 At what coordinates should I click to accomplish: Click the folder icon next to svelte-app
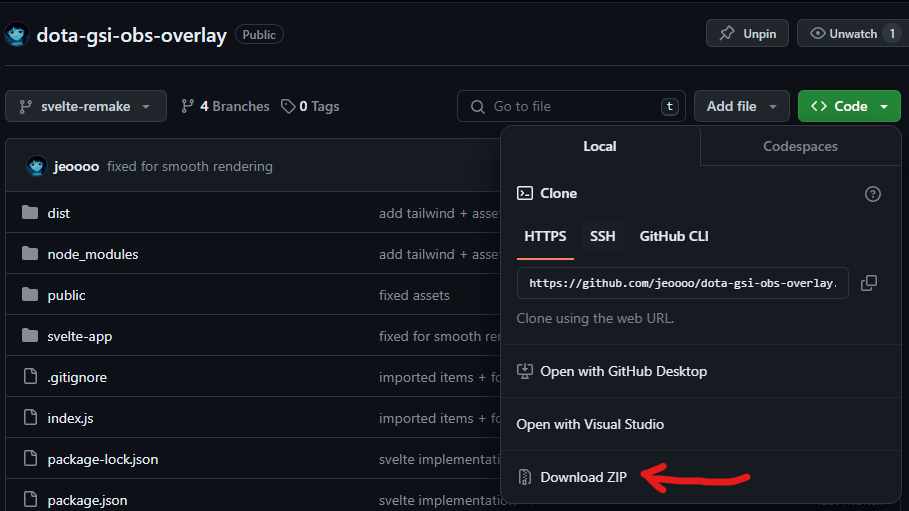[x=30, y=336]
